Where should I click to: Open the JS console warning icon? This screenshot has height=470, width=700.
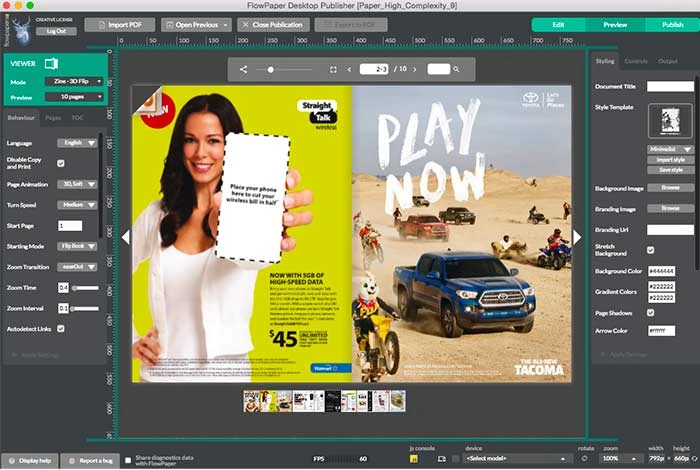pyautogui.click(x=414, y=458)
